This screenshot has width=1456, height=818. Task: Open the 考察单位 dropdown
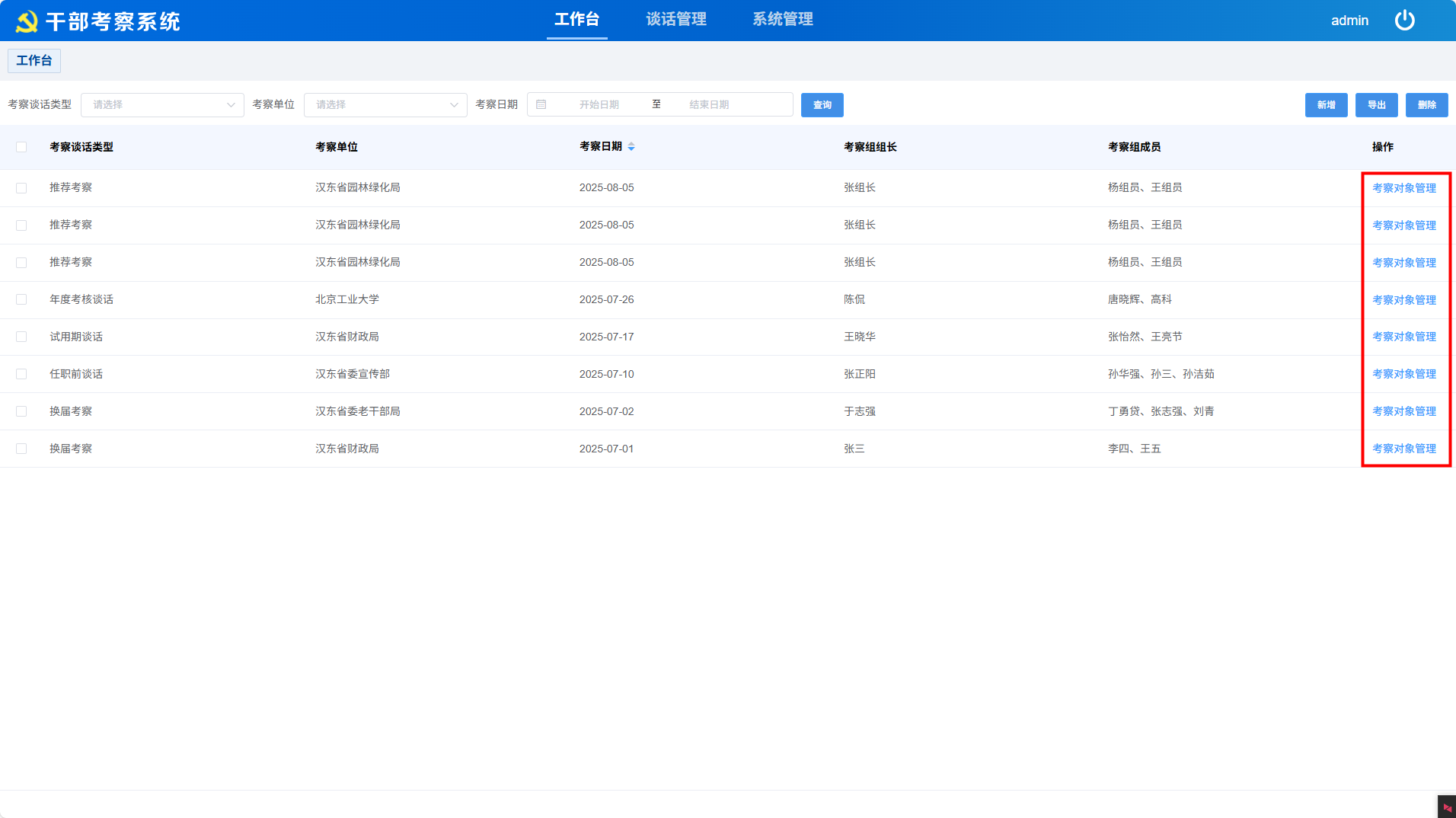(x=385, y=104)
